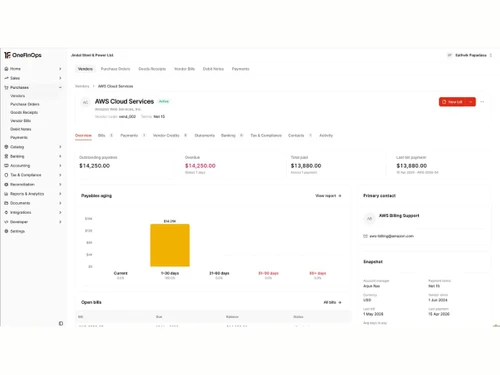Expand the Catalog sidebar chevron

coord(60,147)
